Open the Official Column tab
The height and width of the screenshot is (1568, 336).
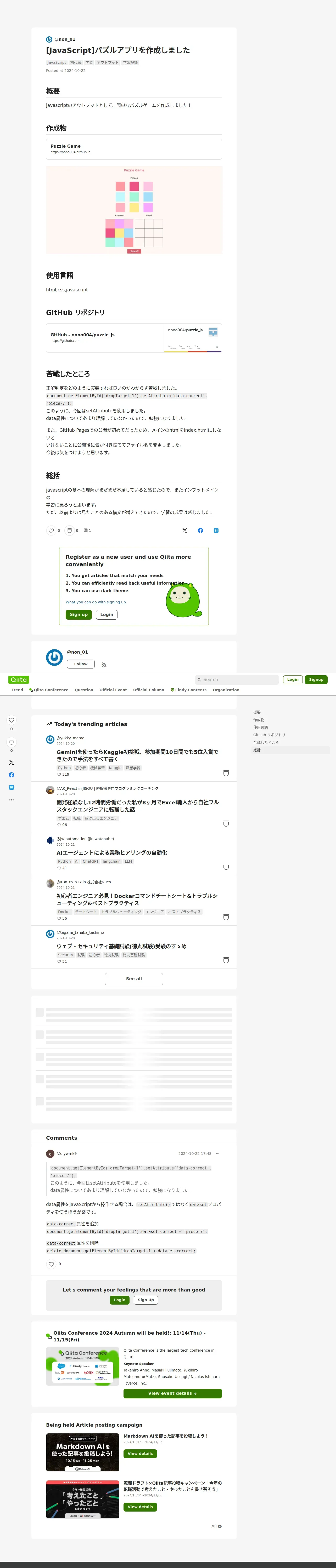[x=149, y=690]
